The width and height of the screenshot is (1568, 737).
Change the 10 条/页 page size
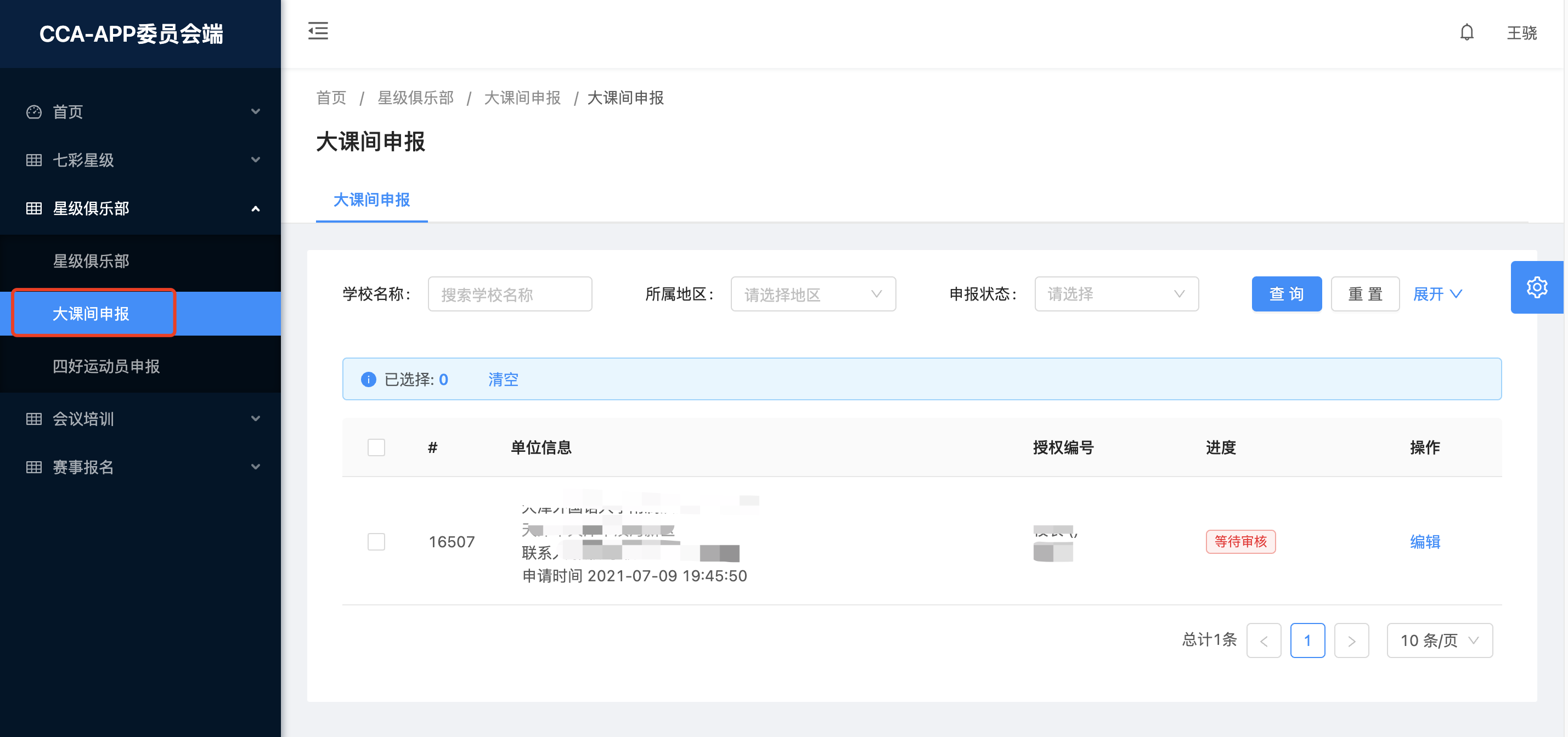tap(1439, 640)
